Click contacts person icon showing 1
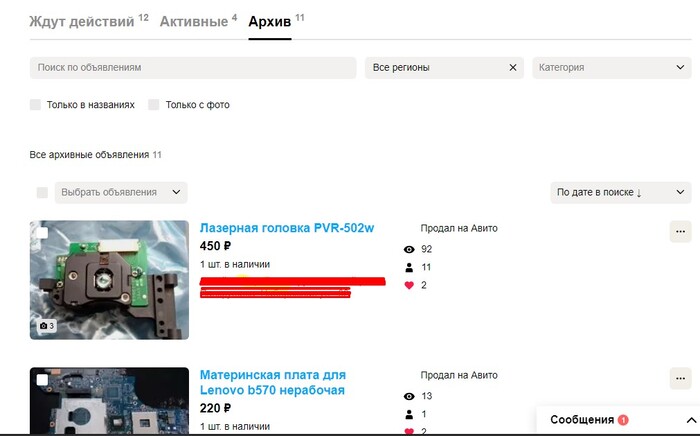Screen dimensions: 700x436 tap(409, 415)
